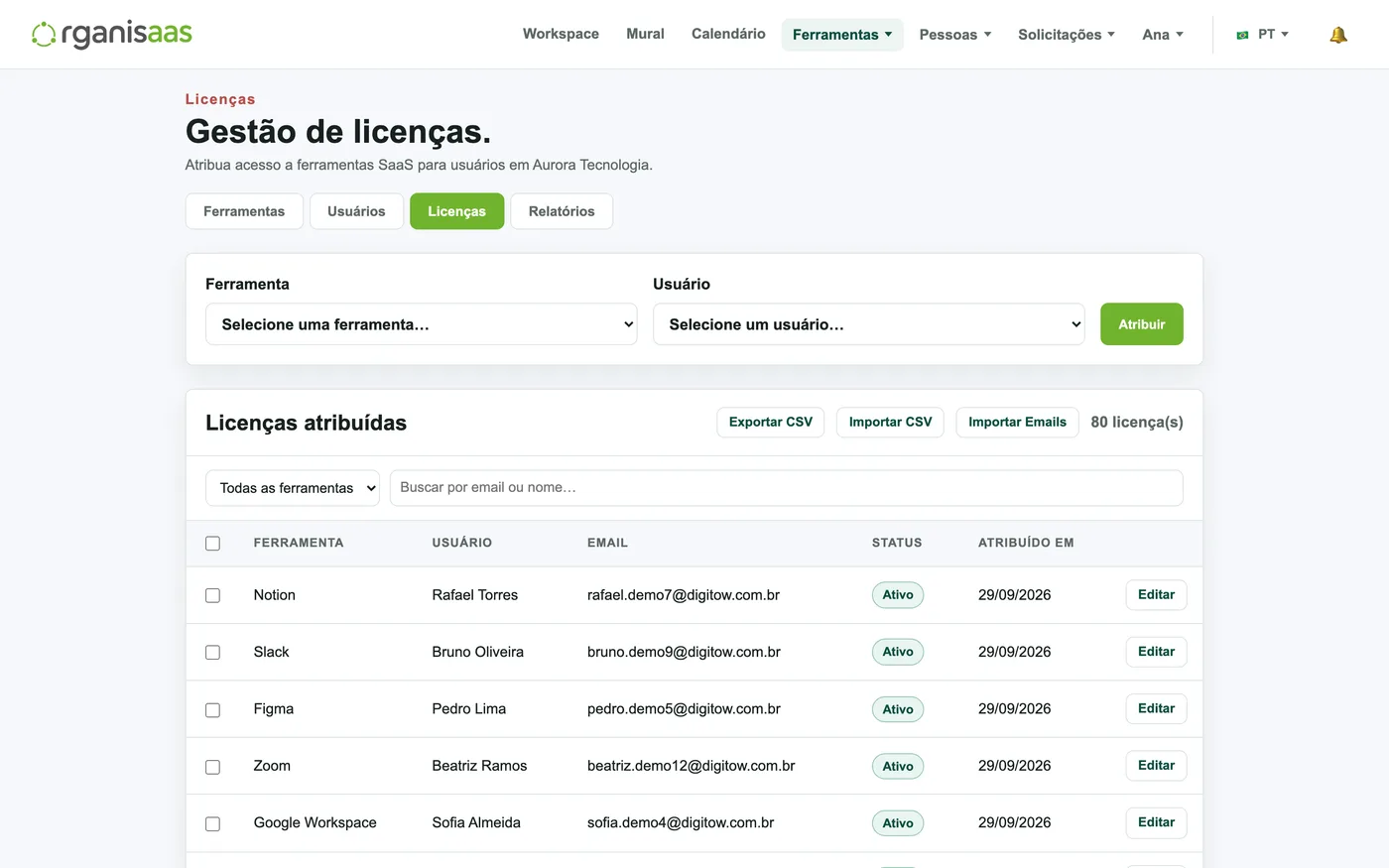Edit the Google Workspace license of Sofia Almeida
Screen dimensions: 1389x868
click(1156, 822)
